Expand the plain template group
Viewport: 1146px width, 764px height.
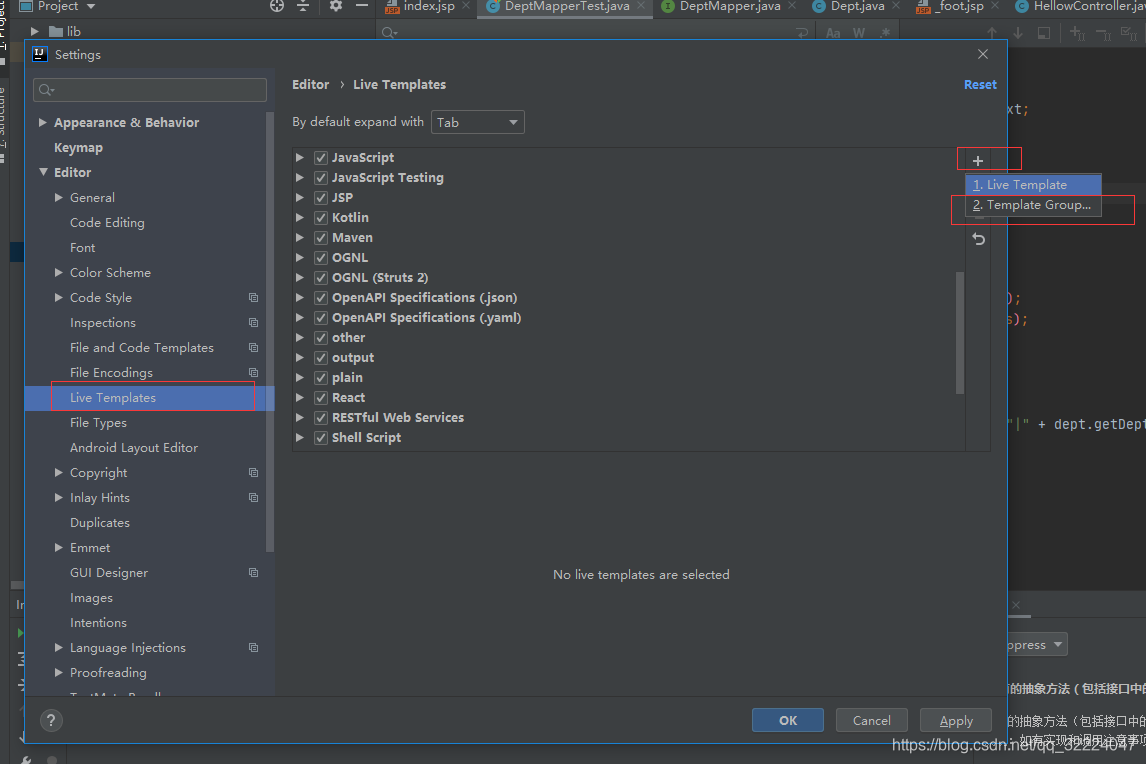pos(300,377)
